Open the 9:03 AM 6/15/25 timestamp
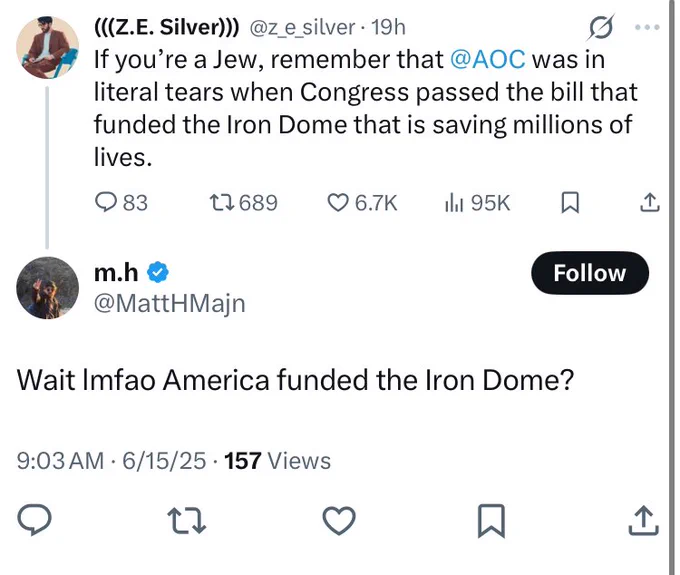 [111, 461]
